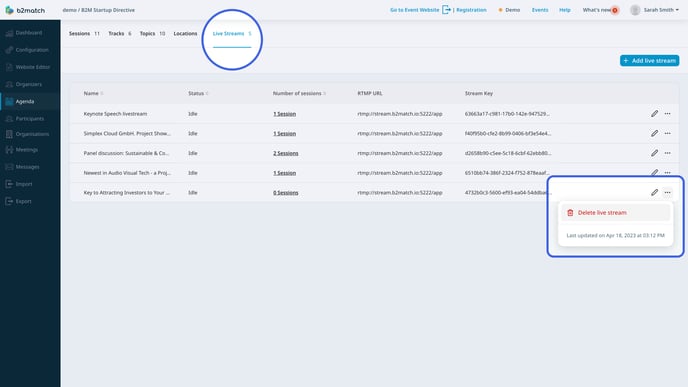
Task: Select Newest in Audio Visual Tech row name
Action: tap(127, 173)
